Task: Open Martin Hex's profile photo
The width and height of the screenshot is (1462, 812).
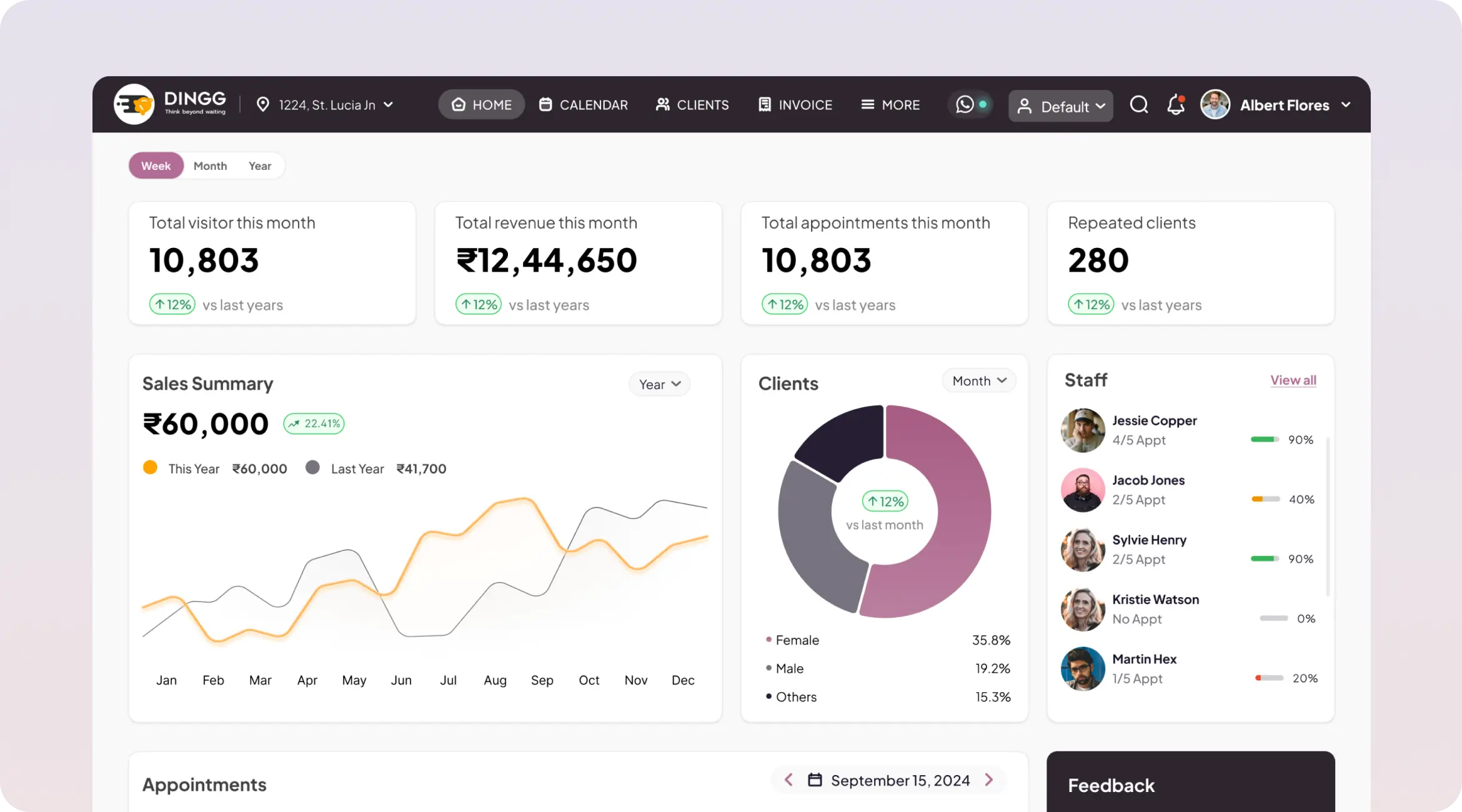Action: [1083, 668]
